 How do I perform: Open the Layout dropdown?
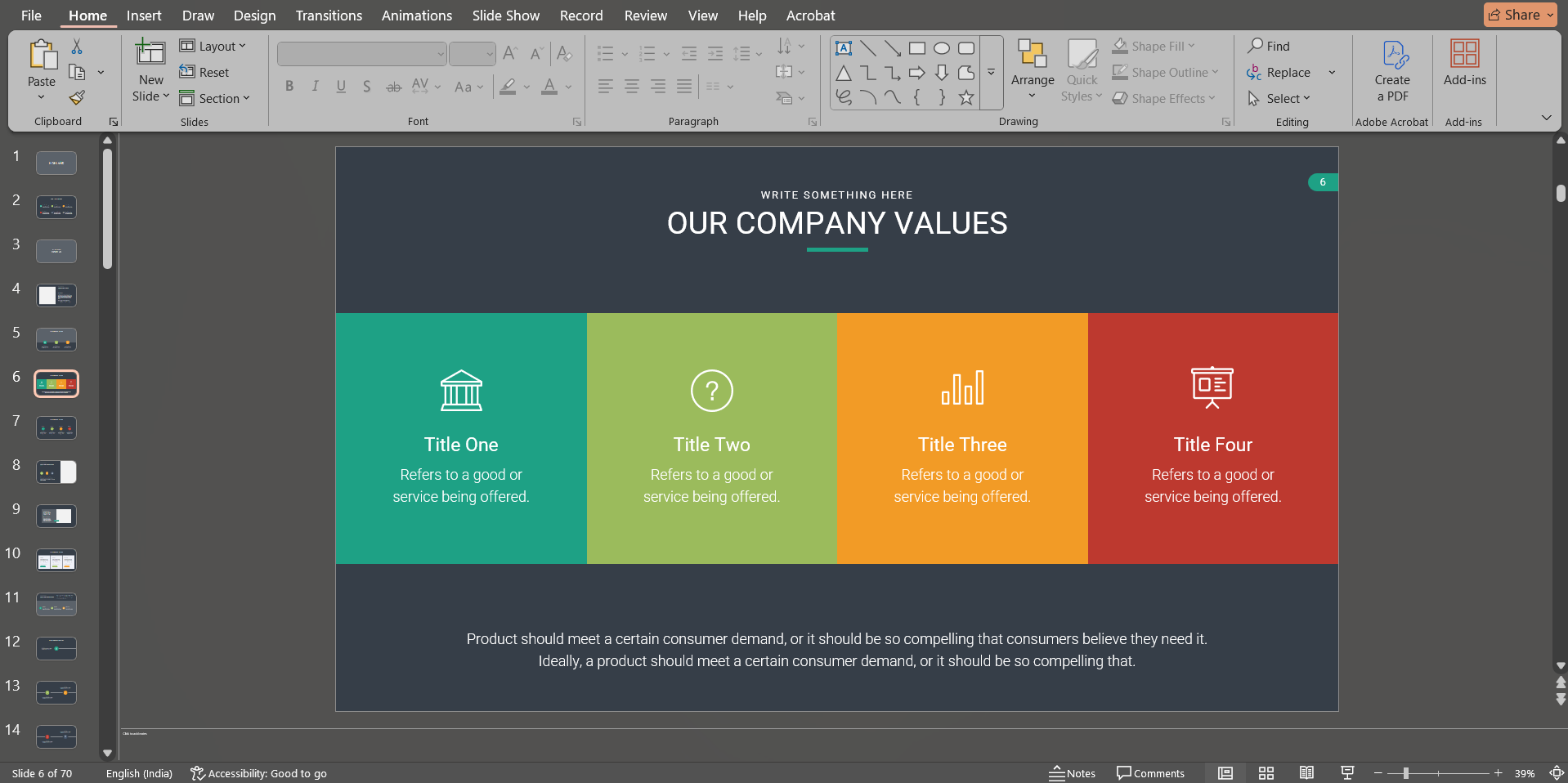214,46
